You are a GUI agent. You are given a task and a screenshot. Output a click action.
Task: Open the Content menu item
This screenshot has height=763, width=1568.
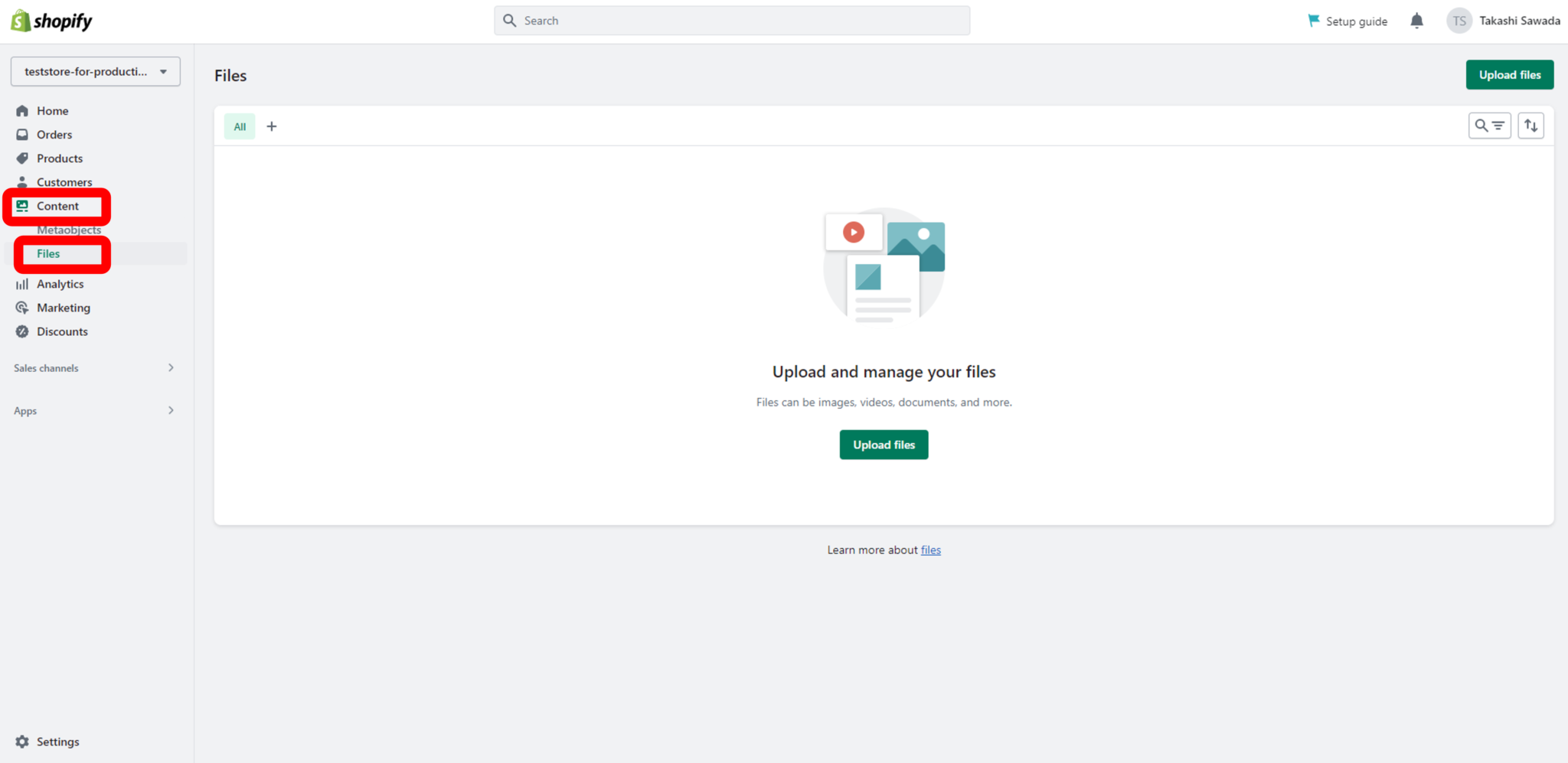pos(57,206)
